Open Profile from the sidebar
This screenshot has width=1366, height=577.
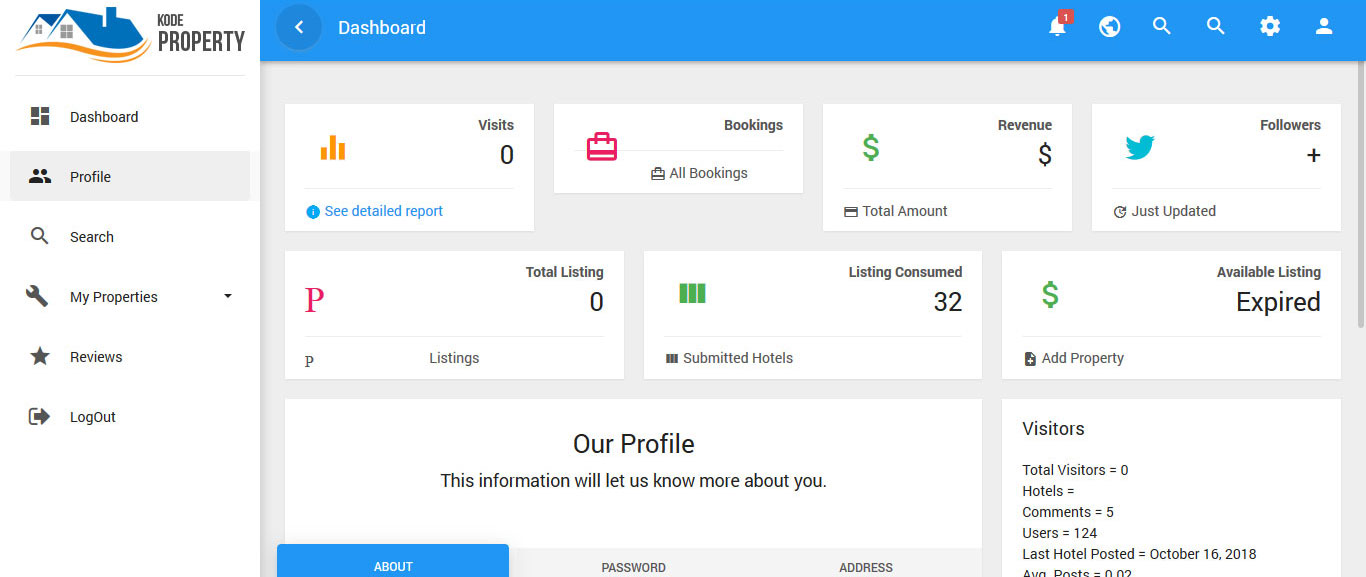click(x=90, y=177)
